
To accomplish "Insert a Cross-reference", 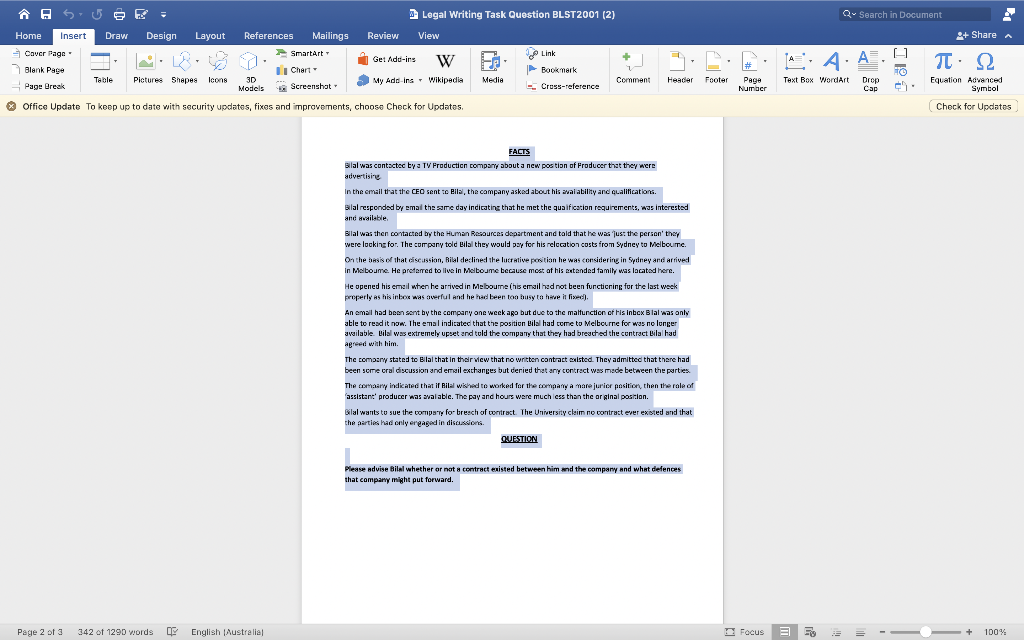I will click(562, 86).
